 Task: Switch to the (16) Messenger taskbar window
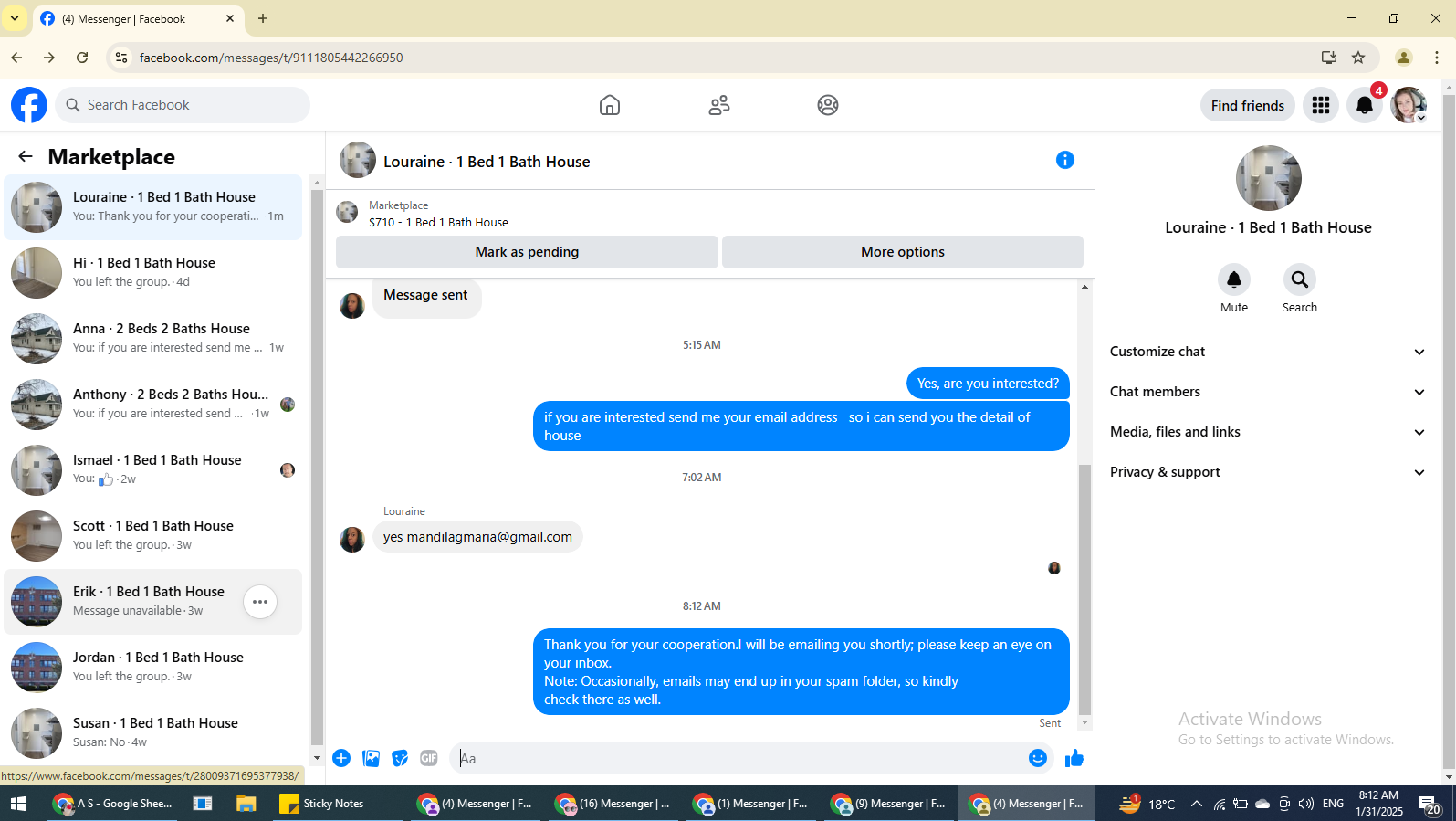(x=613, y=804)
